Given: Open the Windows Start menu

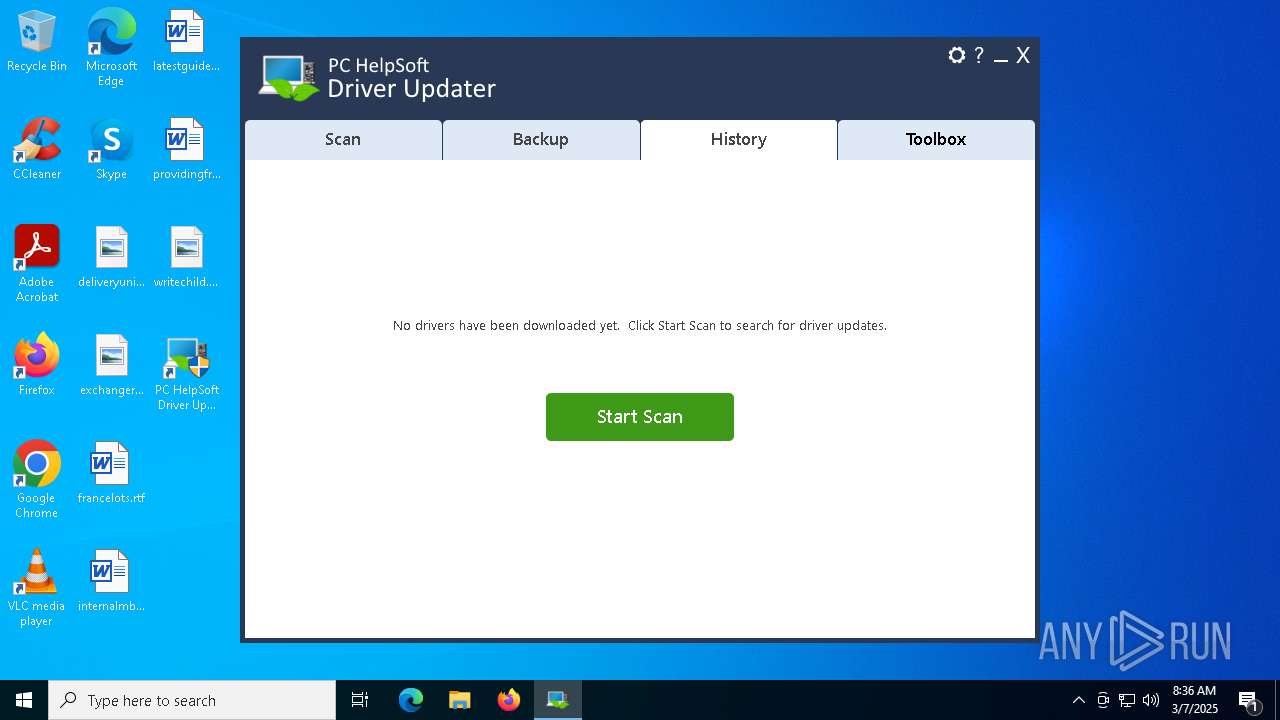Looking at the screenshot, I should [24, 700].
